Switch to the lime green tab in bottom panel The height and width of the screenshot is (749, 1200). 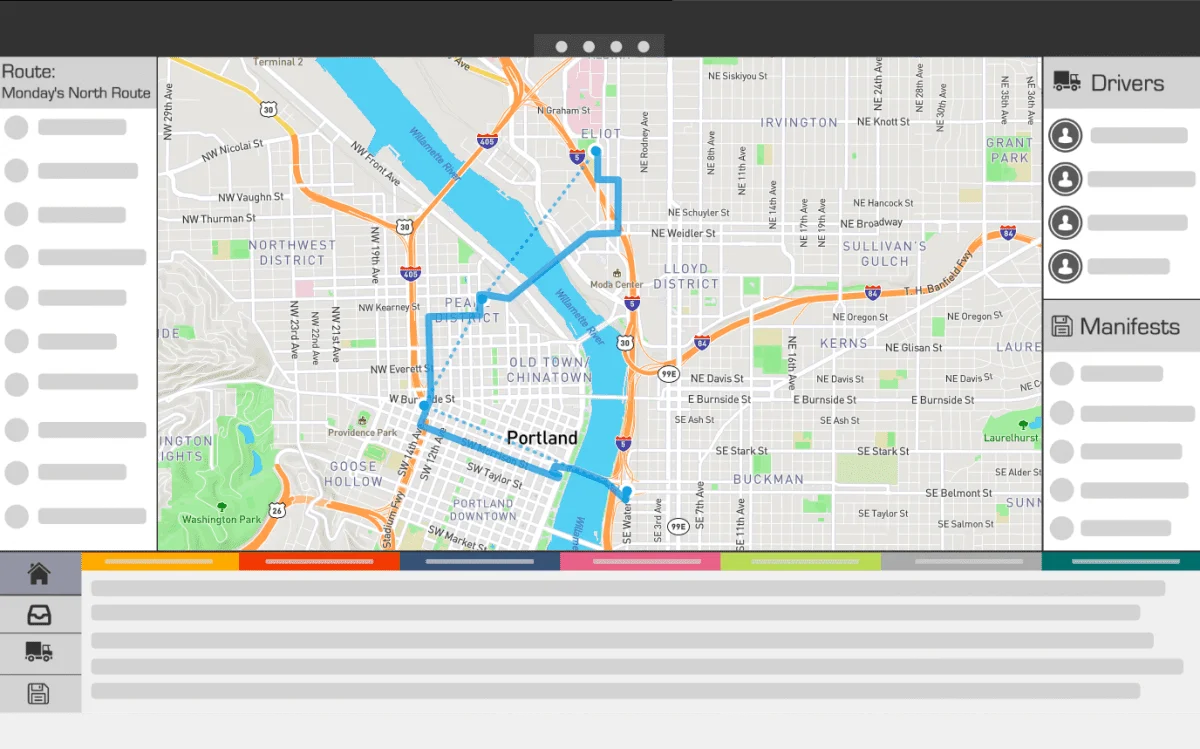[800, 561]
